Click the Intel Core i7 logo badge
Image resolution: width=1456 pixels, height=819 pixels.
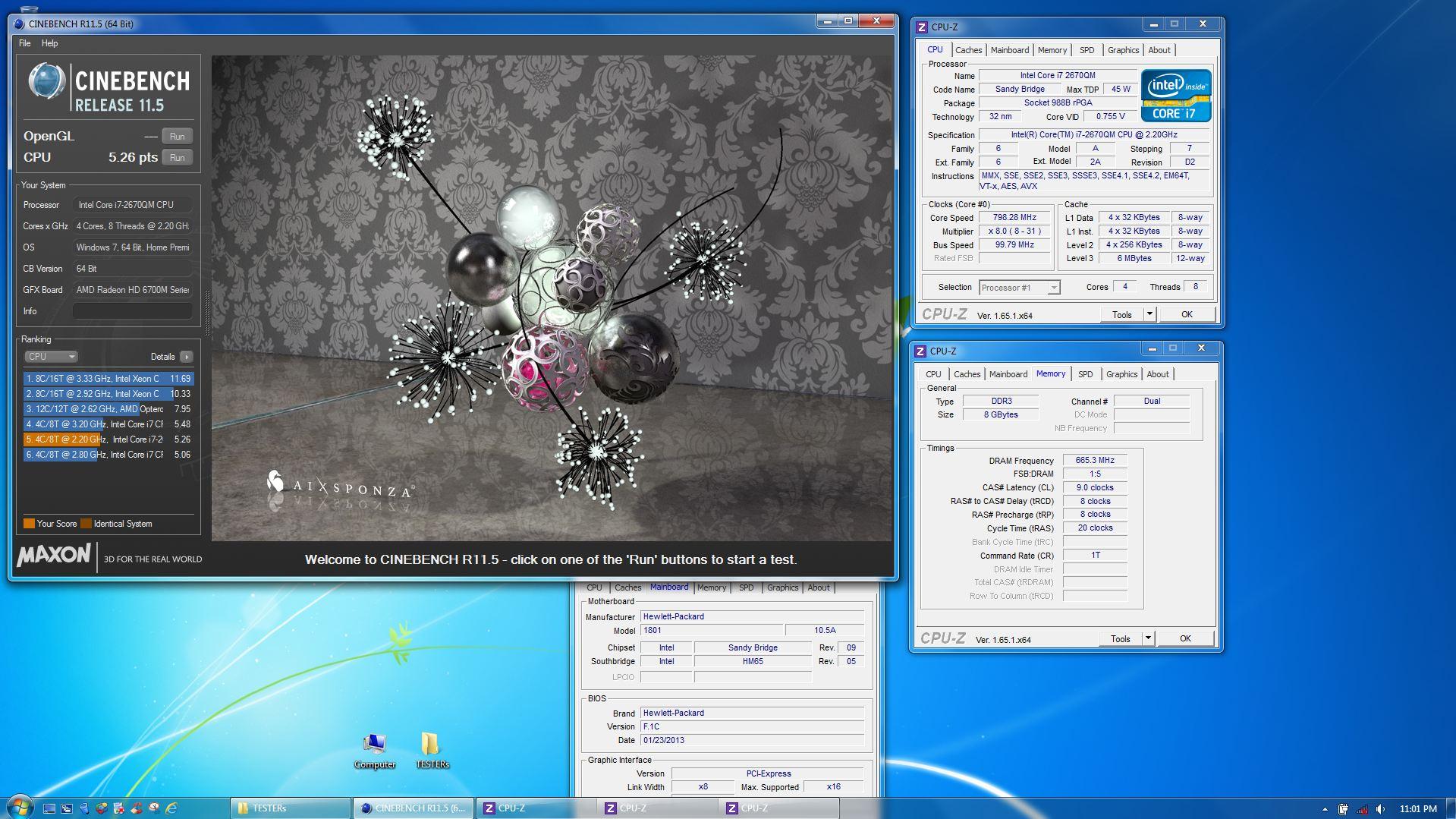(1176, 96)
